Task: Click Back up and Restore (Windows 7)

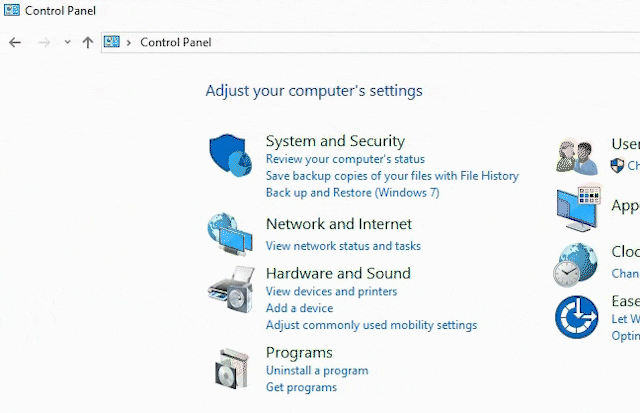Action: pos(352,192)
